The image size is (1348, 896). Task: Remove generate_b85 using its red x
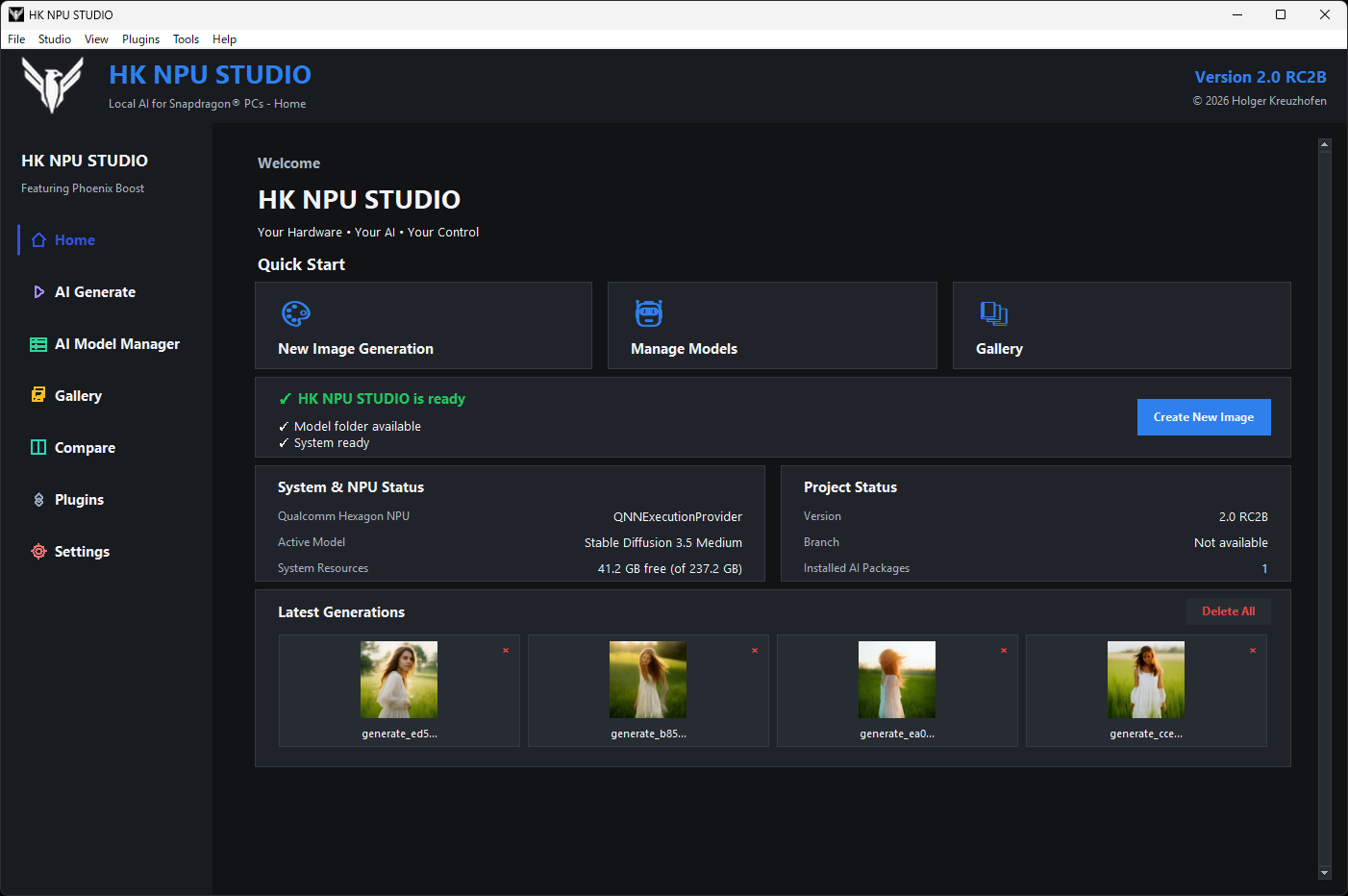755,651
